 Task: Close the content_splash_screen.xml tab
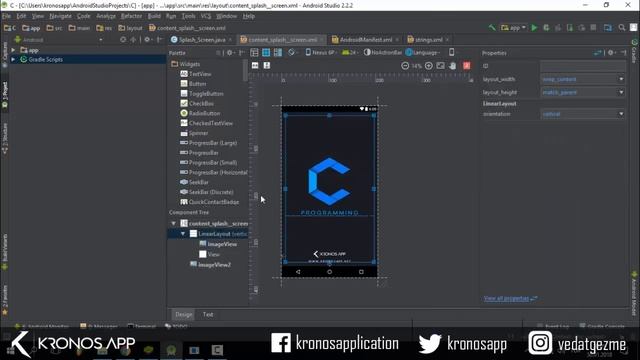(x=322, y=40)
